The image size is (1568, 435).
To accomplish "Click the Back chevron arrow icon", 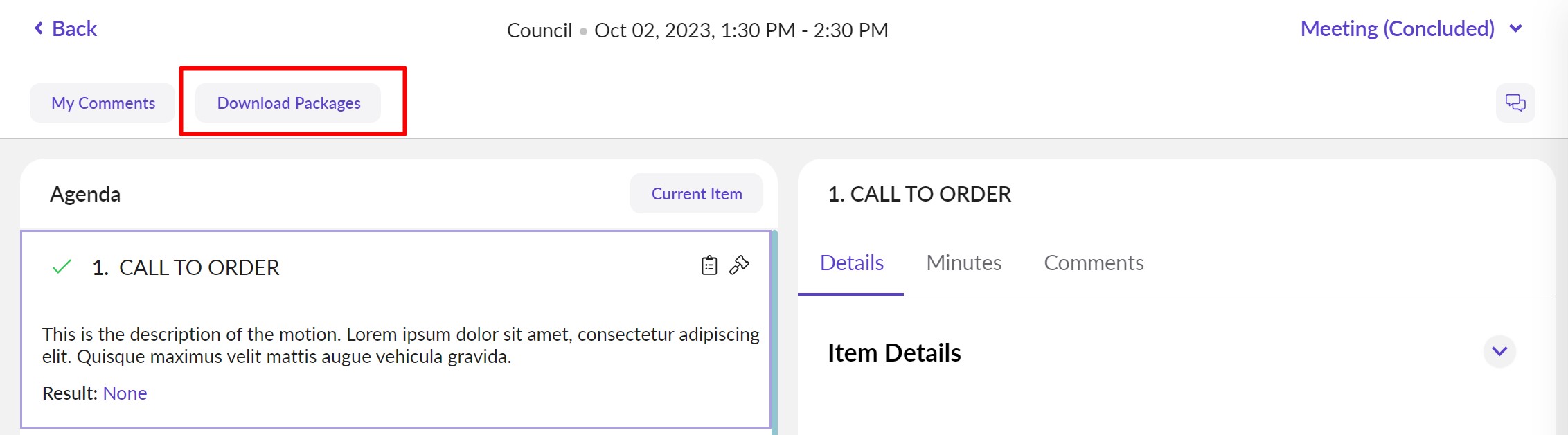I will (39, 28).
